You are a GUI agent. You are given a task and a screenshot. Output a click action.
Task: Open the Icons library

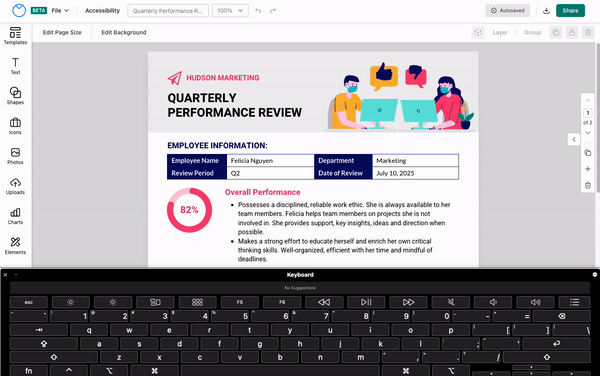coord(15,126)
